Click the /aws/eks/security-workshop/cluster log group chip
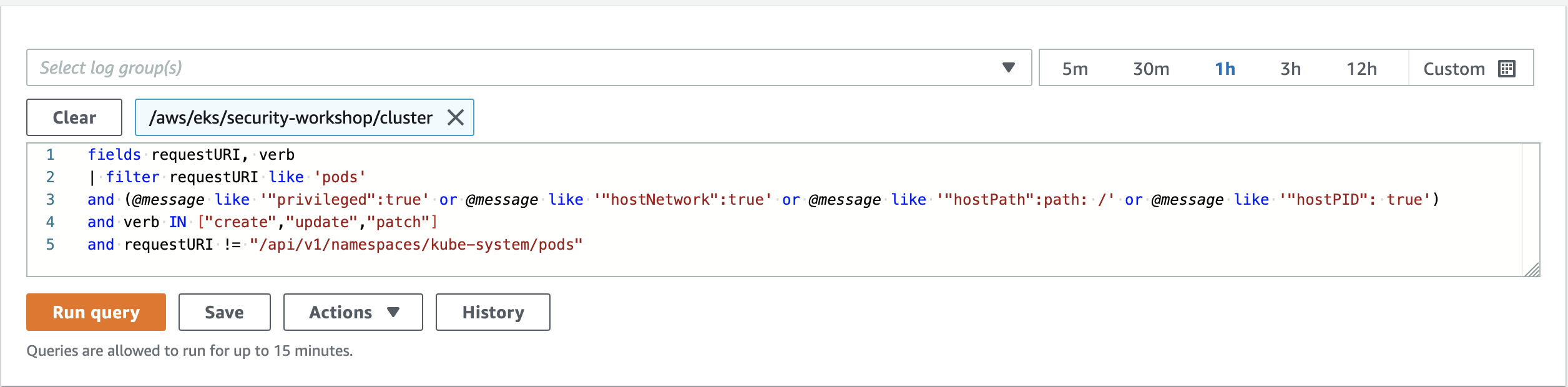The width and height of the screenshot is (1568, 387). click(291, 117)
